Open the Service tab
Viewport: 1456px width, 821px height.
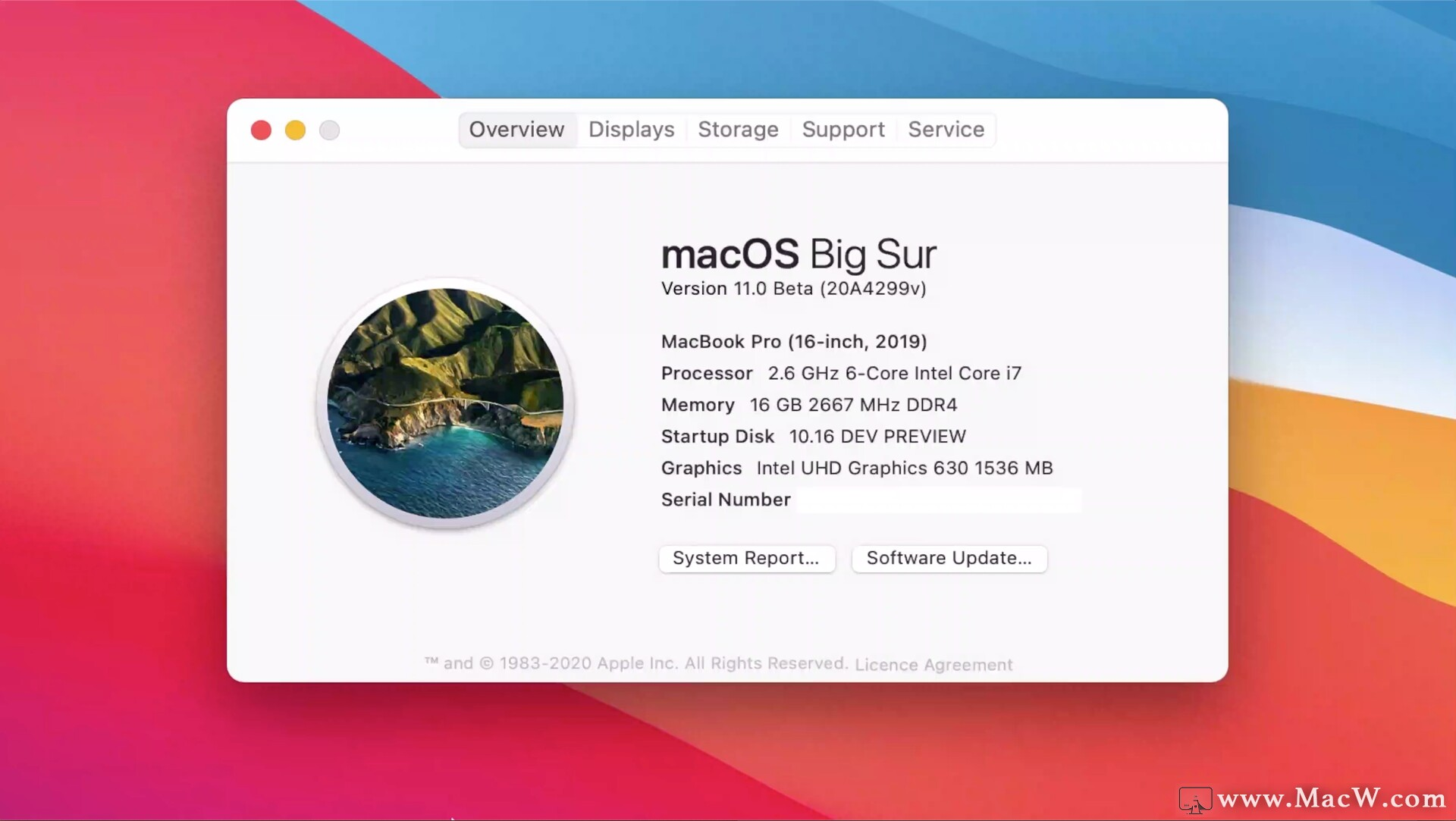[x=946, y=130]
